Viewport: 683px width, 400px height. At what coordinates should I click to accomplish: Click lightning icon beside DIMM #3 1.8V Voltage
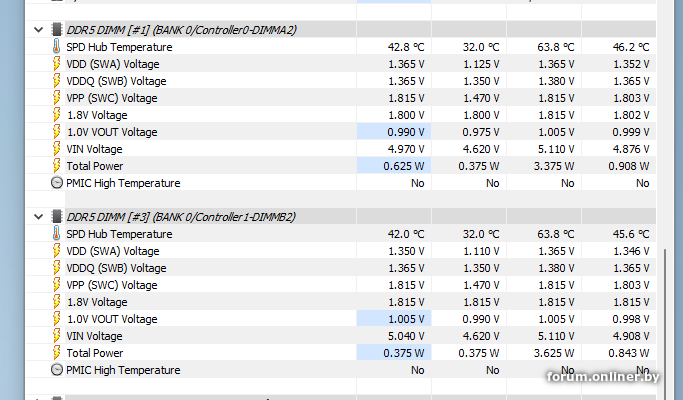(56, 302)
